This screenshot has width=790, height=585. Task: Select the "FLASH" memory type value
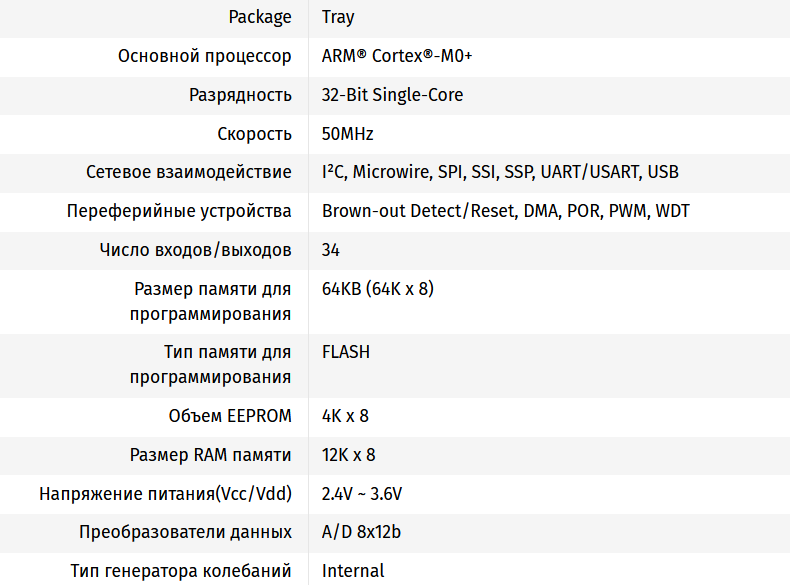tap(346, 352)
